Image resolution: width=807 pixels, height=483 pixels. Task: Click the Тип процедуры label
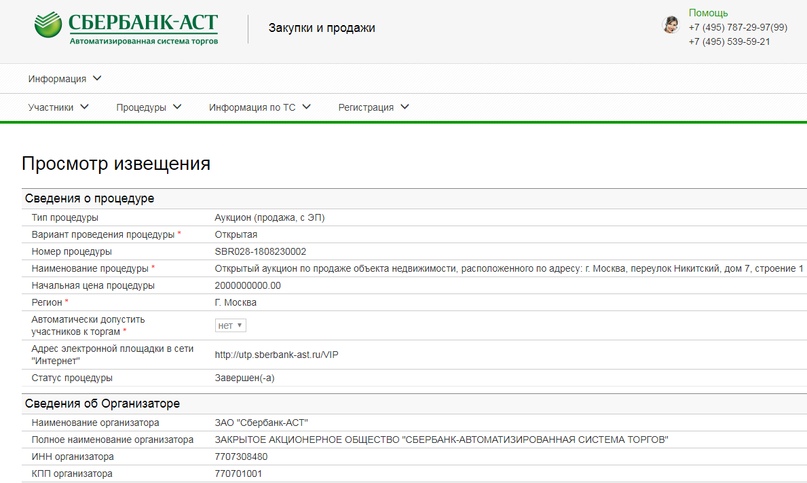coord(65,218)
